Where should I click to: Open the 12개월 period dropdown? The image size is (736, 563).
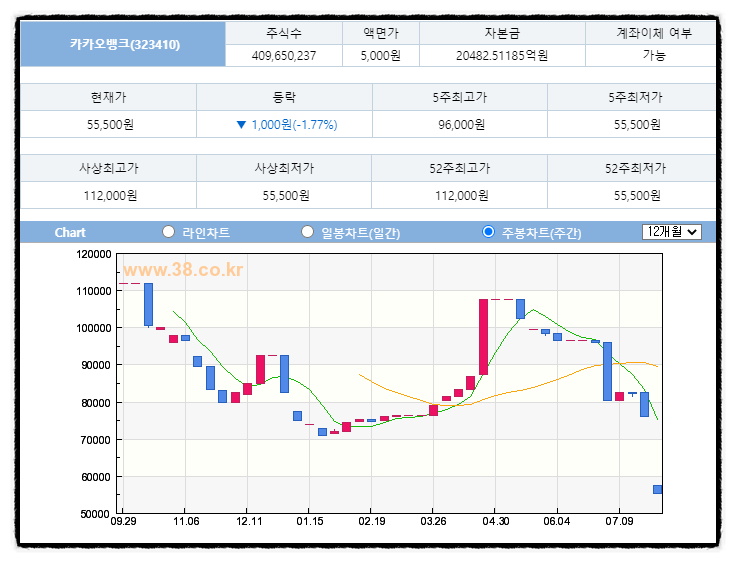(x=672, y=232)
